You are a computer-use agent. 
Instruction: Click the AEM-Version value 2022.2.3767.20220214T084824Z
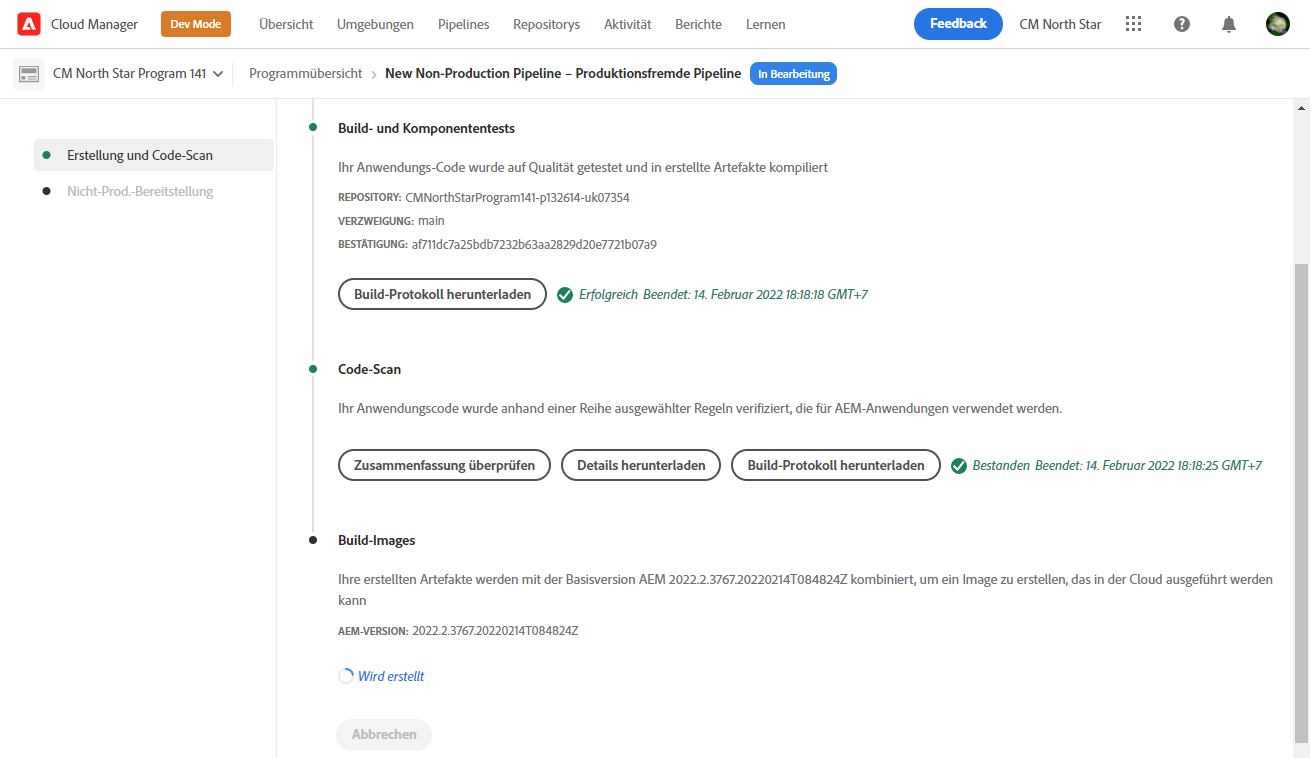click(x=496, y=631)
